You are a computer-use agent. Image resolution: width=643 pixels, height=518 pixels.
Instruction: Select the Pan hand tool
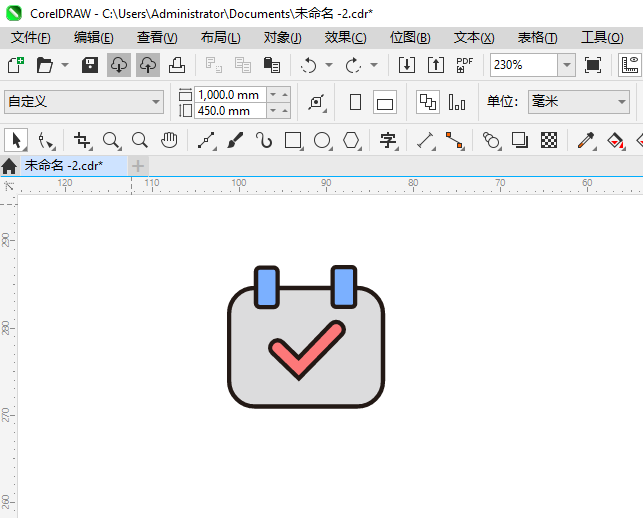click(169, 140)
